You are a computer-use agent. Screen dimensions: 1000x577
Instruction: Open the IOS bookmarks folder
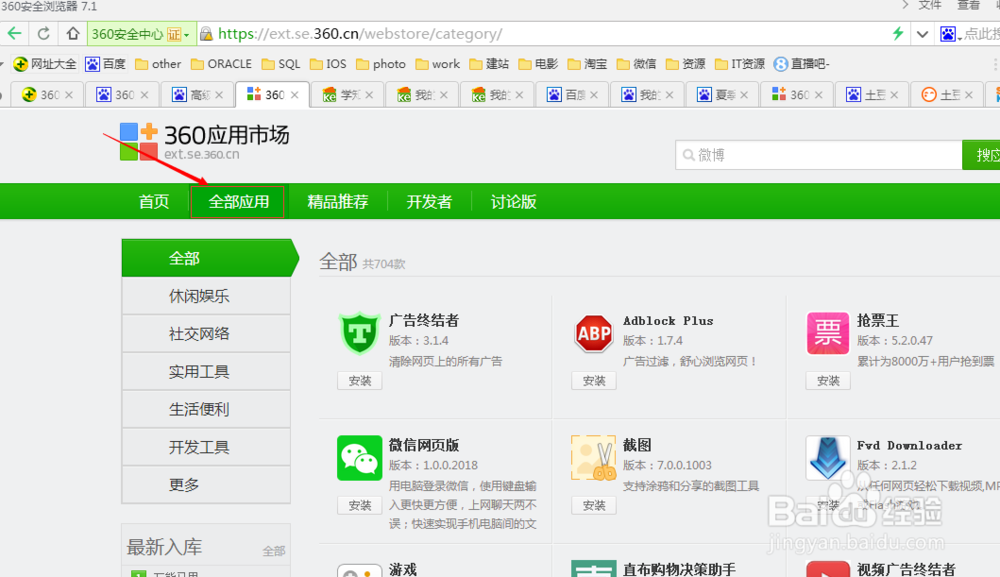click(x=328, y=64)
